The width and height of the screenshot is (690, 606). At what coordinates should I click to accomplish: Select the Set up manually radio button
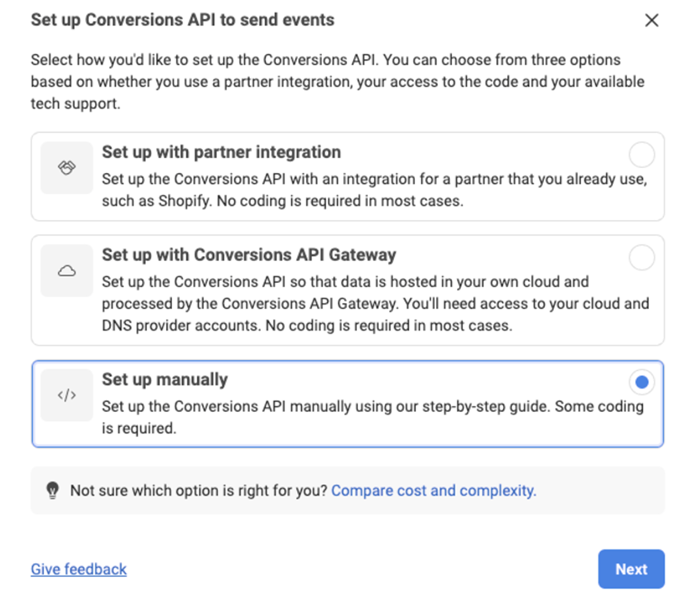point(641,382)
